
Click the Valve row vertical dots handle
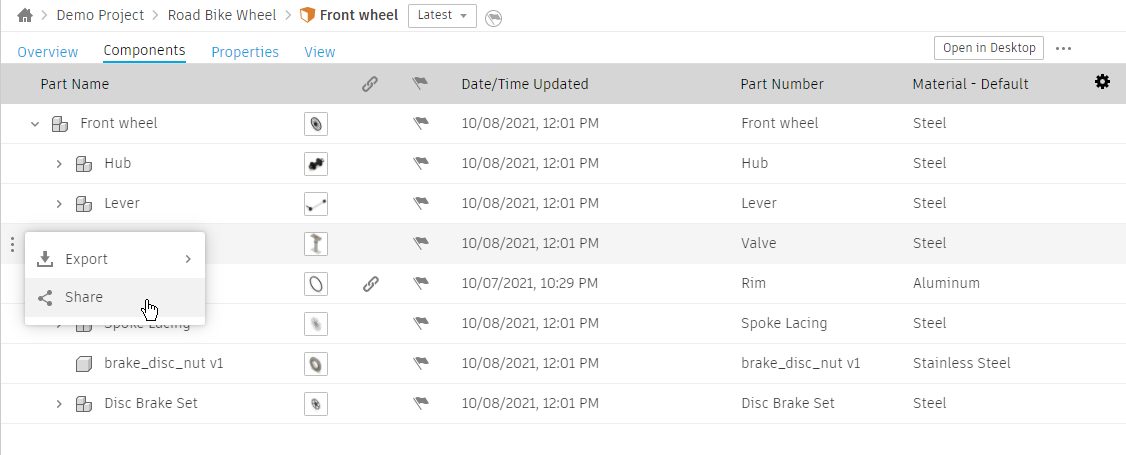11,244
